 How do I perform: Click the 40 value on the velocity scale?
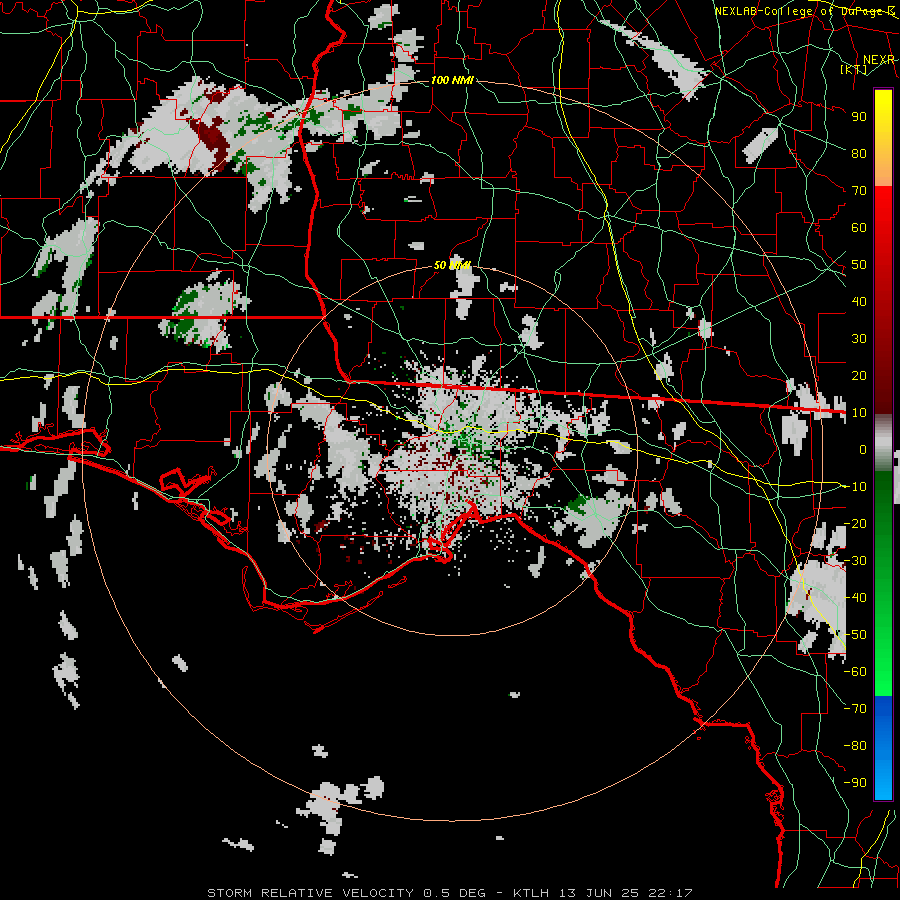point(859,301)
